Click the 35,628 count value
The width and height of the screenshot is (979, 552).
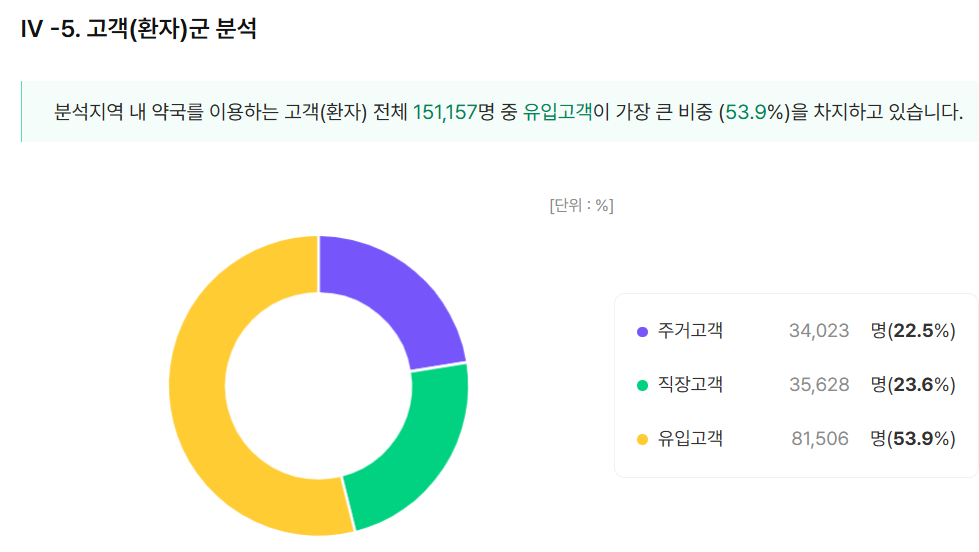tap(819, 385)
